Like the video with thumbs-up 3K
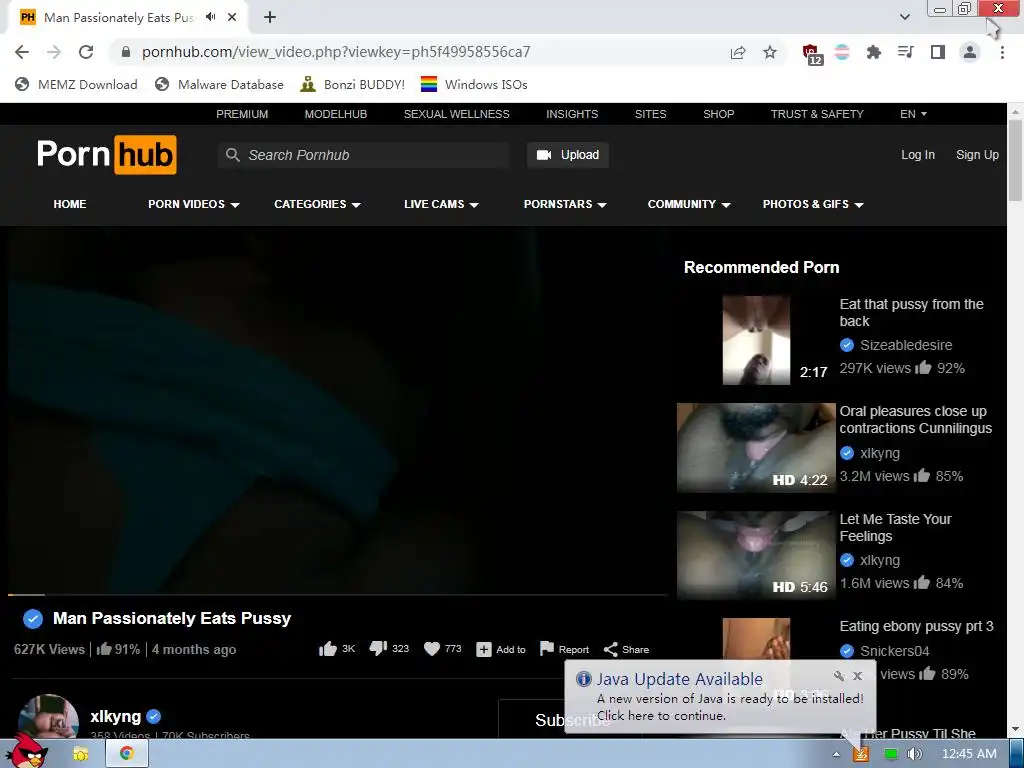The image size is (1024, 768). tap(336, 648)
